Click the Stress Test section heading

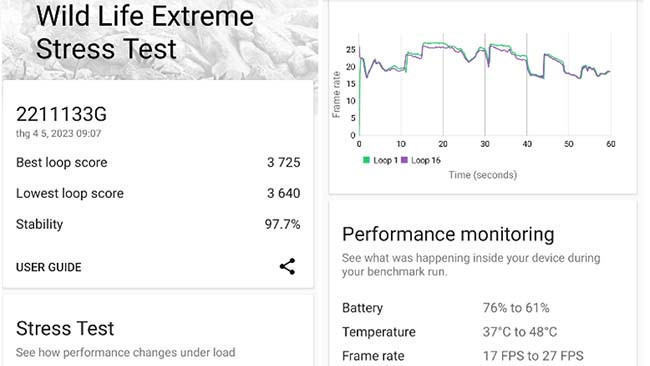[x=65, y=328]
